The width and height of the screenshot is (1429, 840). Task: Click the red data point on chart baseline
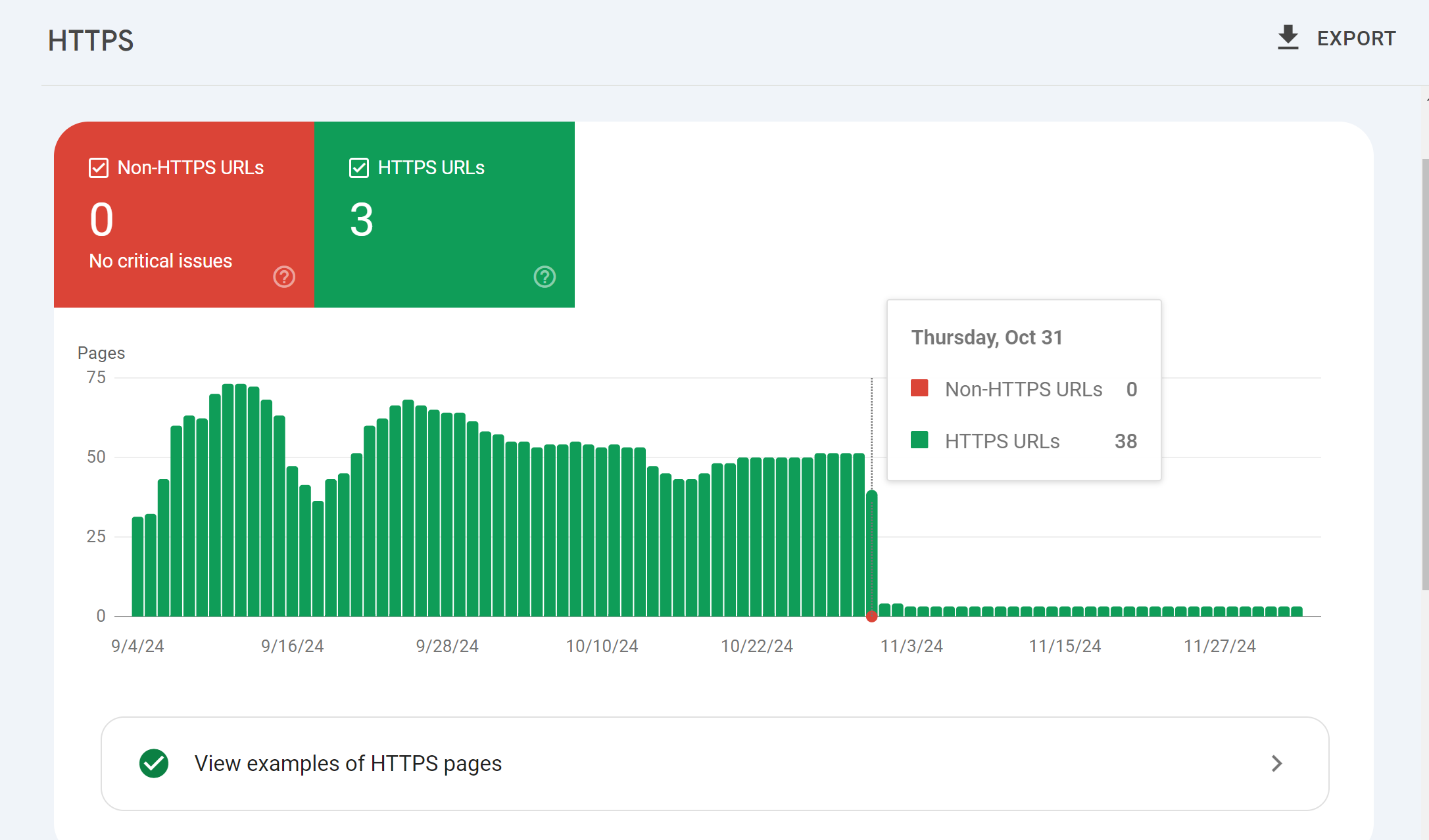pos(872,617)
